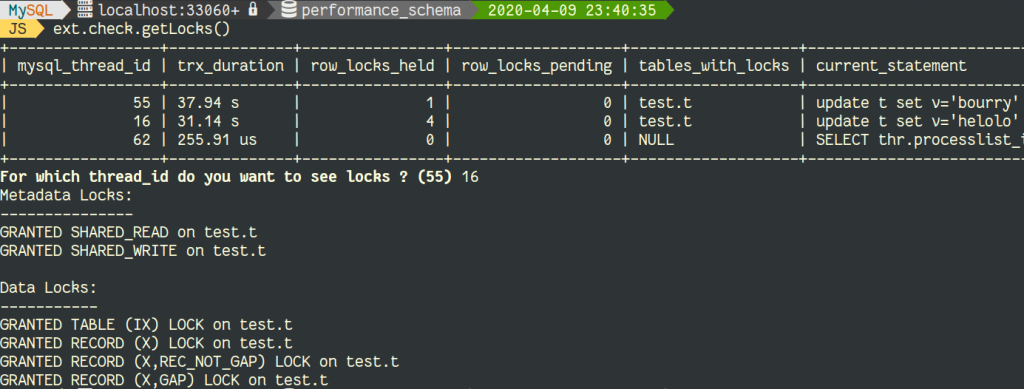The width and height of the screenshot is (1024, 389).
Task: Click the row_locks_pending column header
Action: point(537,66)
